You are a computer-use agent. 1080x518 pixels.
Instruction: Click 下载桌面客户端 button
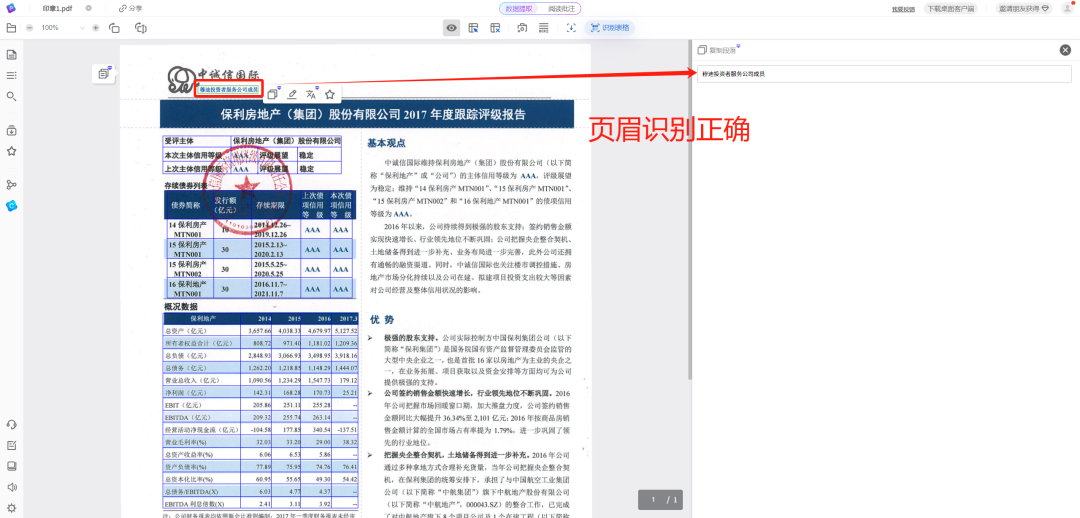coord(951,9)
